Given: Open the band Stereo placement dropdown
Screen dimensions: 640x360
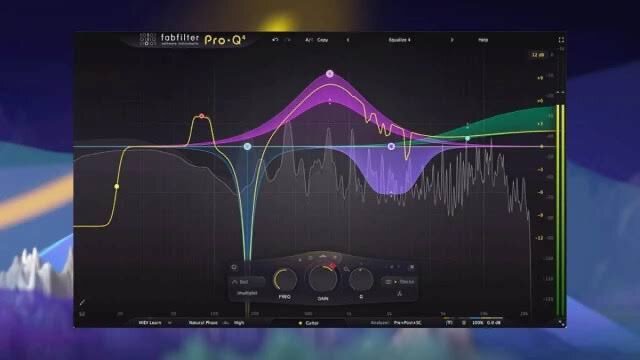Looking at the screenshot, I should 399,282.
